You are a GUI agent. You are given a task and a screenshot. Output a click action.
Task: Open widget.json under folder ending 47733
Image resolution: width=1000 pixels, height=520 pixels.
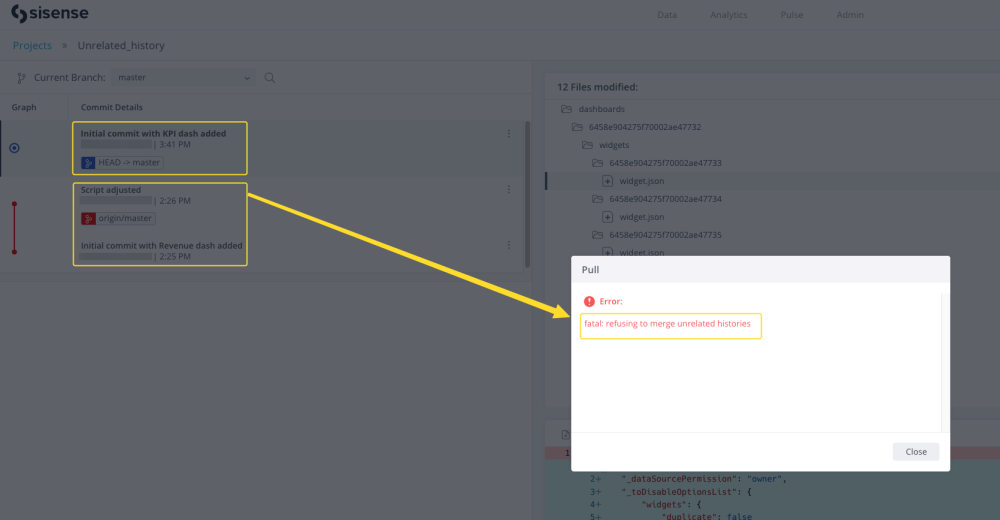(642, 181)
